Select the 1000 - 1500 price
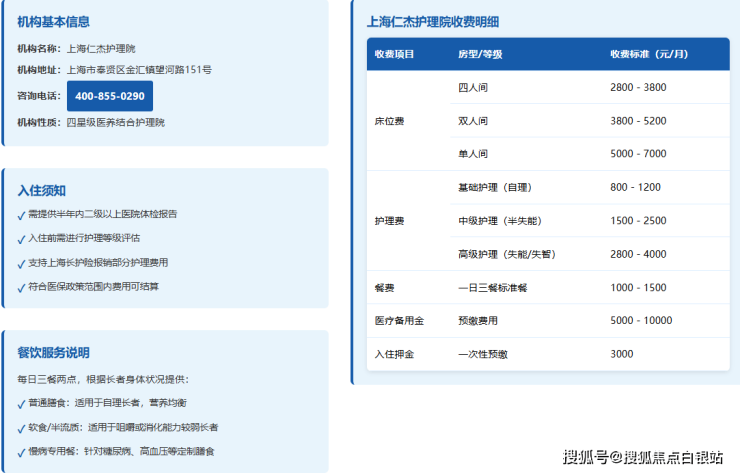Image resolution: width=740 pixels, height=473 pixels. [638, 287]
